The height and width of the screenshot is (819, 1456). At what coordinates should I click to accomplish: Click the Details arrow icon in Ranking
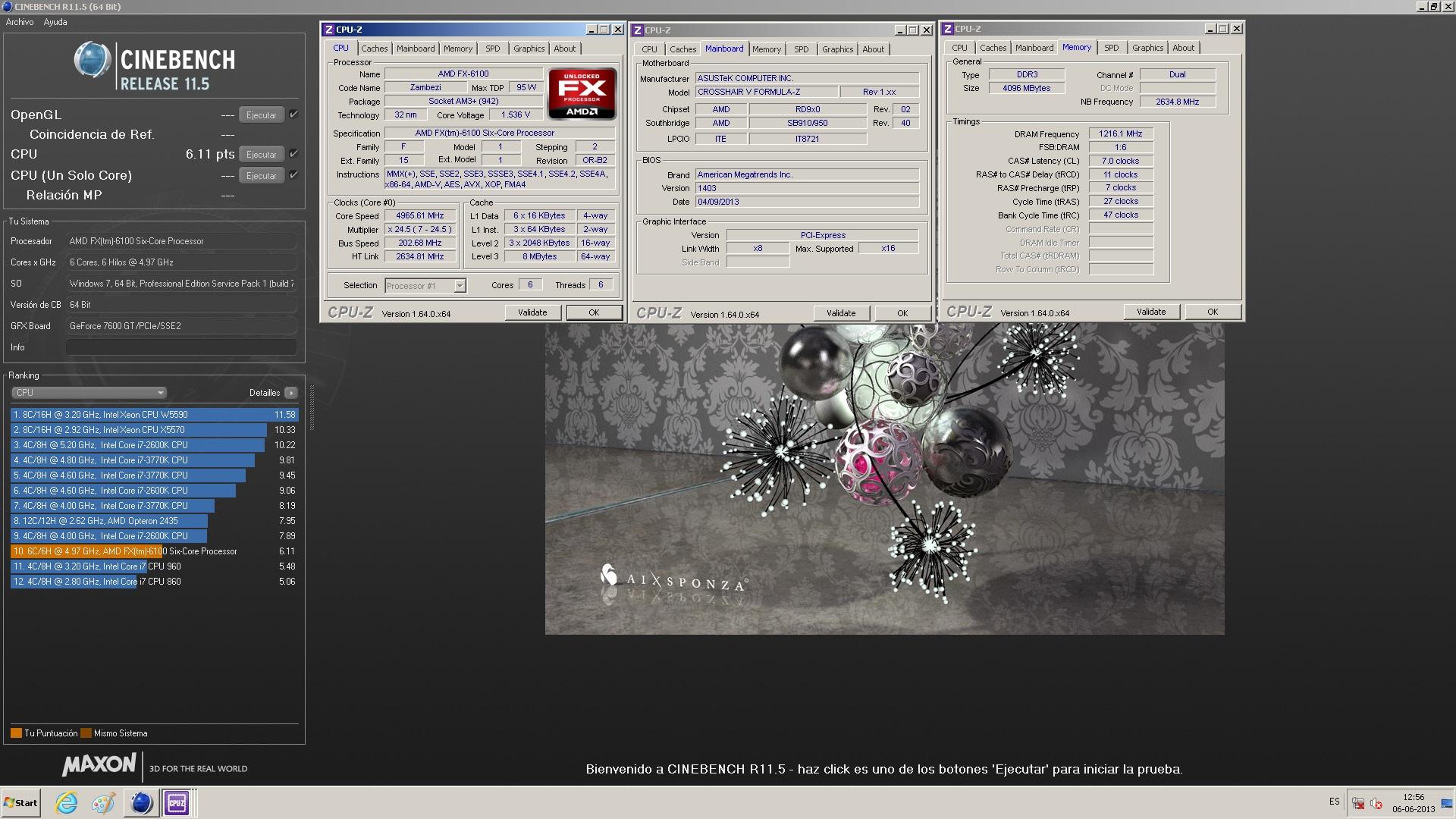point(291,393)
